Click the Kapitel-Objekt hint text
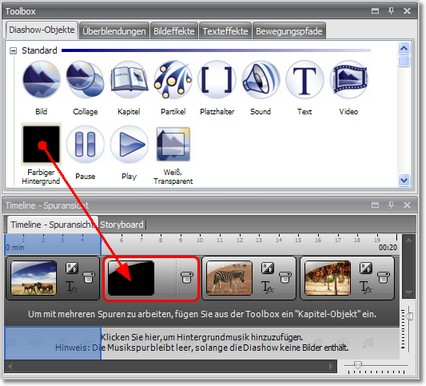The height and width of the screenshot is (386, 426). point(202,314)
